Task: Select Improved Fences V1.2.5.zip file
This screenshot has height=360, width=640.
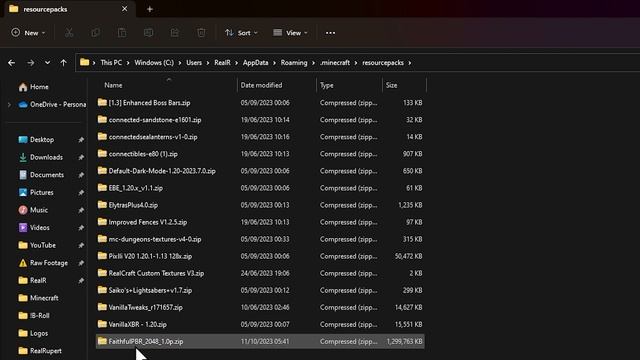Action: [260, 222]
